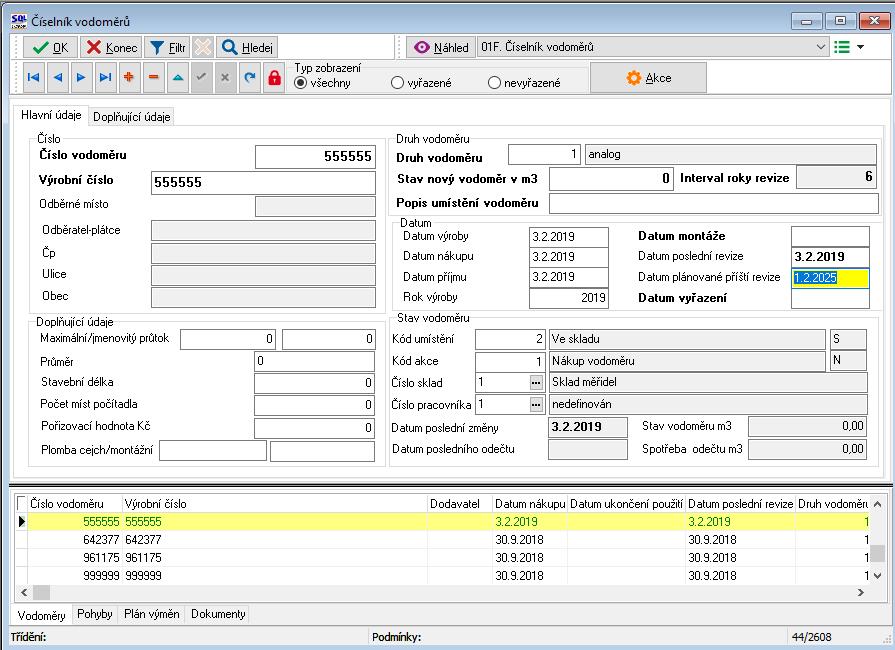Go to the first record
The width and height of the screenshot is (895, 650).
tap(33, 78)
